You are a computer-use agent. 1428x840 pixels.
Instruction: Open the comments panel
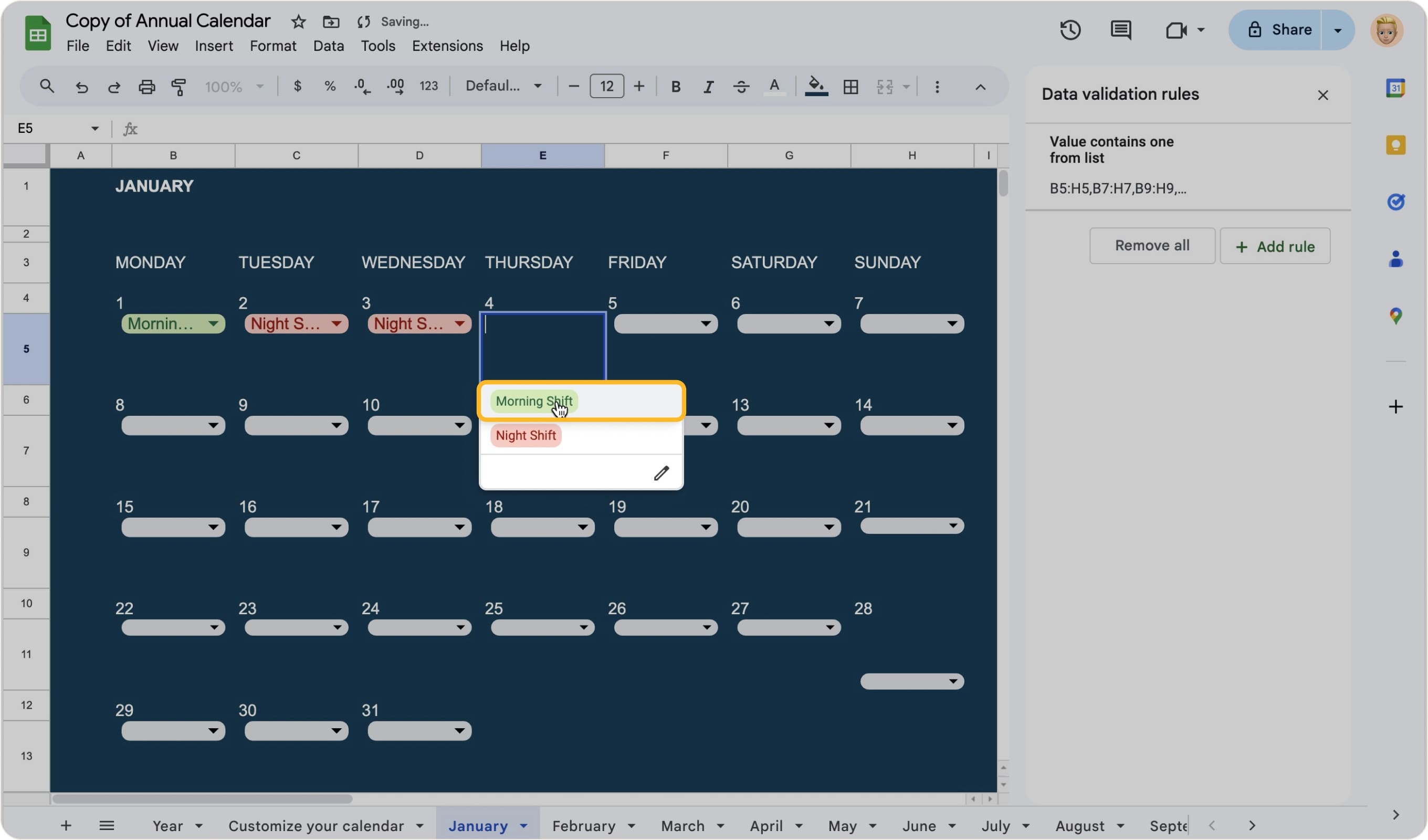coord(1120,30)
